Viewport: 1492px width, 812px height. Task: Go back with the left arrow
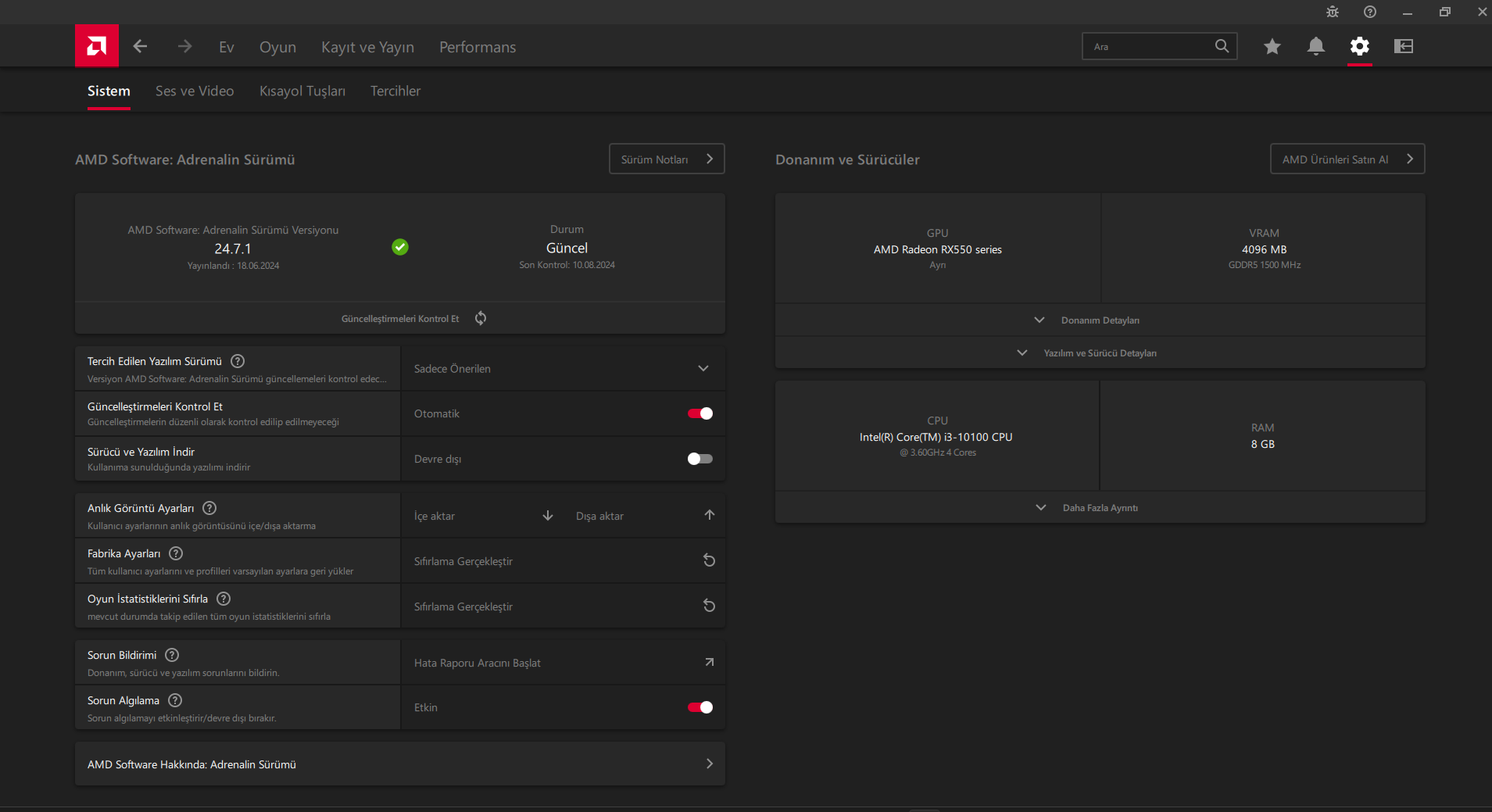pyautogui.click(x=140, y=47)
